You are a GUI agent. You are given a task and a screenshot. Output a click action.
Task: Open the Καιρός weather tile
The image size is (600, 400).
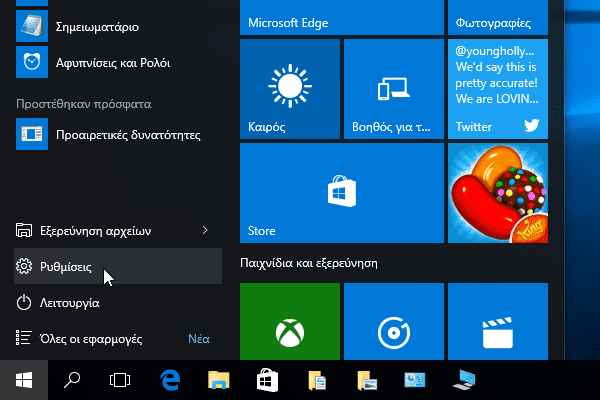point(290,89)
